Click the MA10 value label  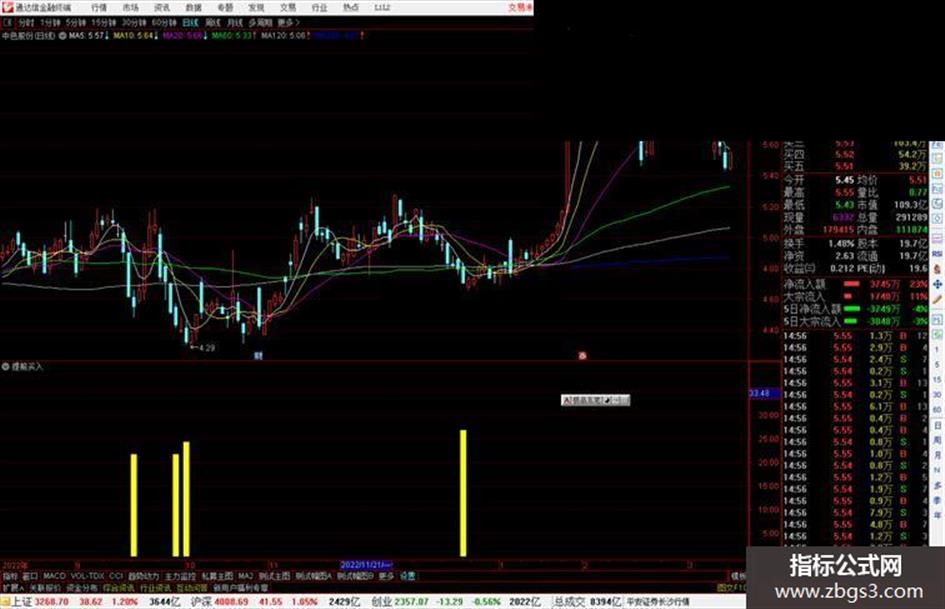tap(136, 36)
